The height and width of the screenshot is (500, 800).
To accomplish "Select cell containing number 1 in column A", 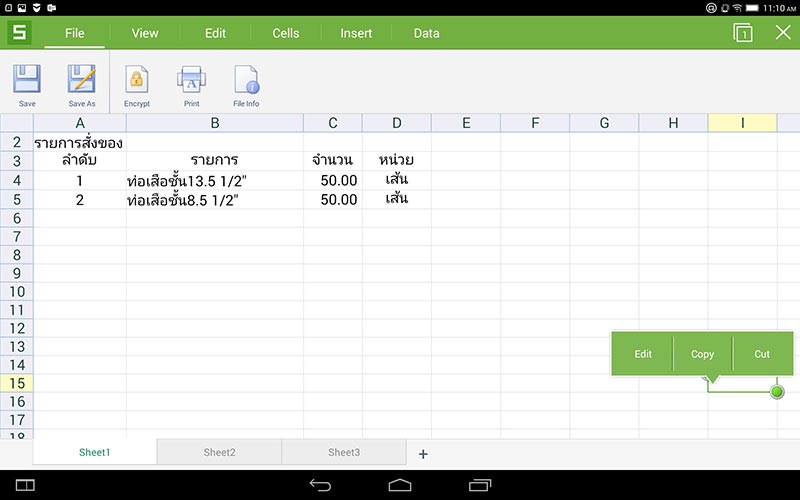I will (x=80, y=181).
